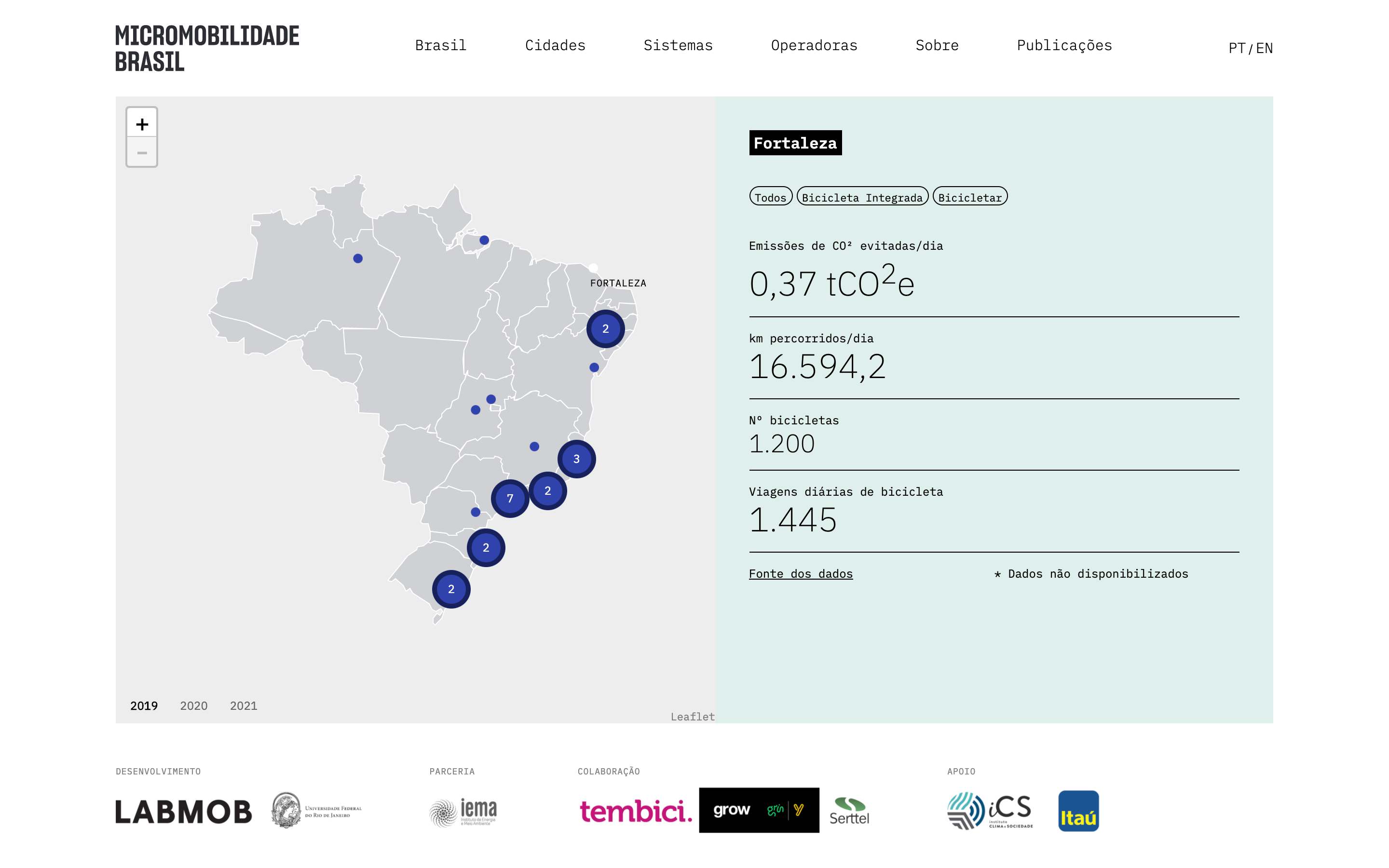Click the LABMOB logo
Screen dimensions: 1389x868
tap(184, 811)
